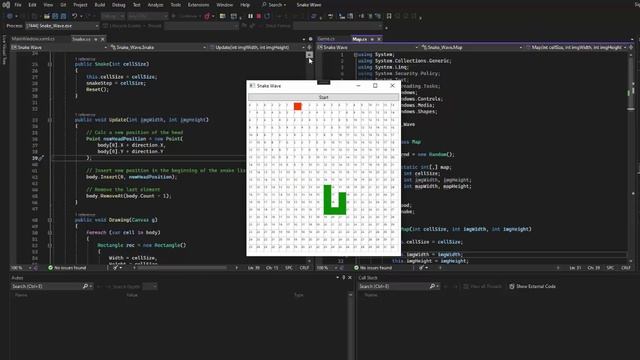This screenshot has width=640, height=360.
Task: Click the Type column header in Autos
Action: [298, 295]
